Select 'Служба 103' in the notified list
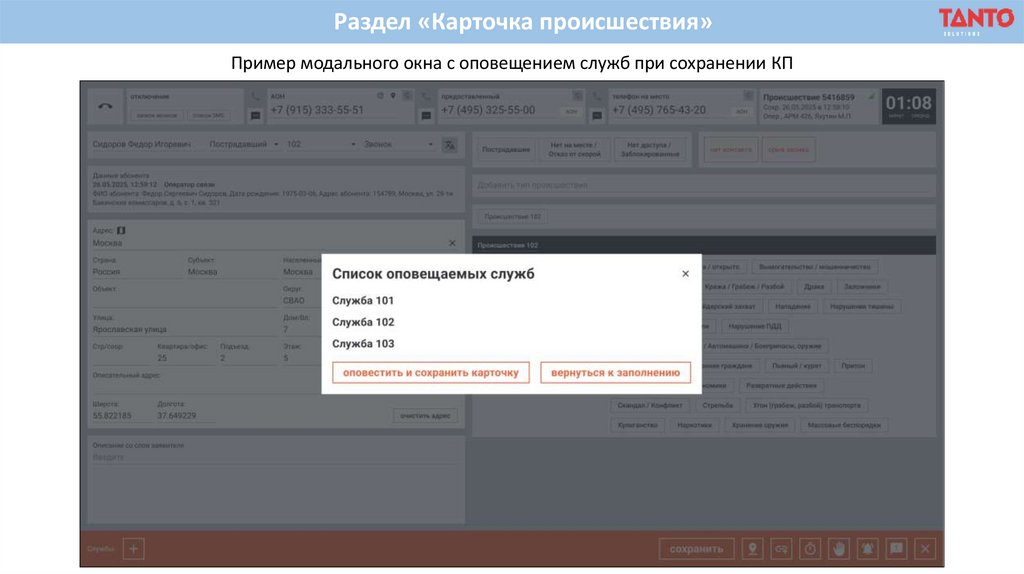Screen dimensions: 1024x574 pyautogui.click(x=362, y=343)
